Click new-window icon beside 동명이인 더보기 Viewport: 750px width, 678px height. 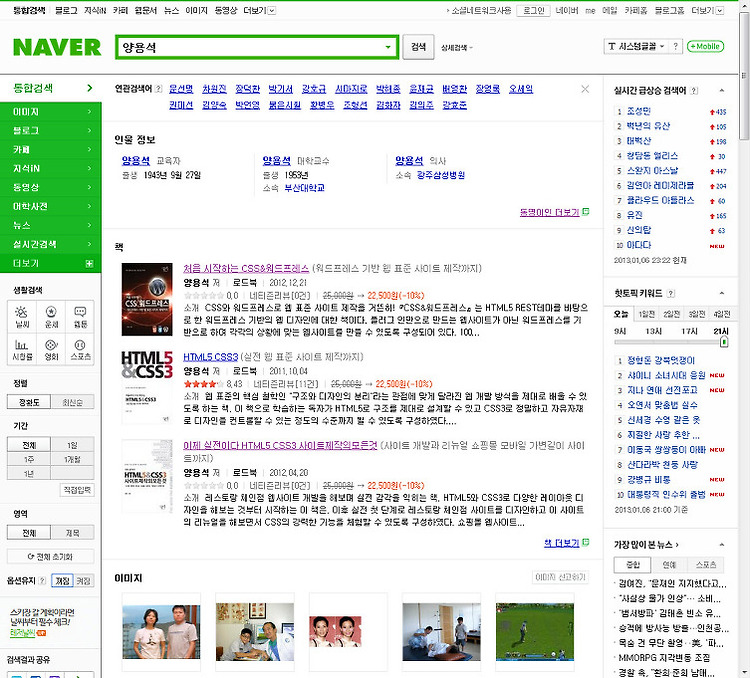(585, 211)
